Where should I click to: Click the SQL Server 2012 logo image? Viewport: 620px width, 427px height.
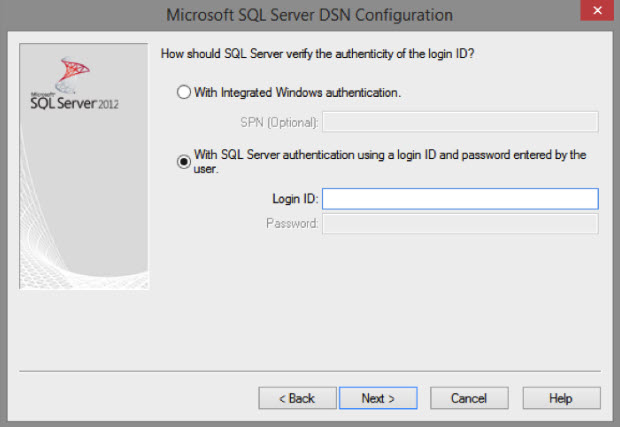pos(74,84)
